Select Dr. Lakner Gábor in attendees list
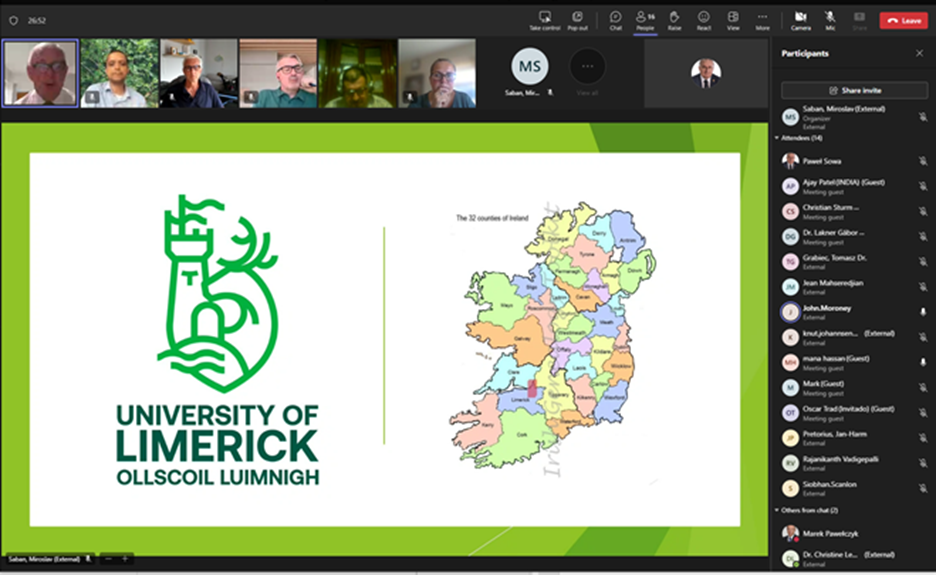936x575 pixels. [854, 236]
